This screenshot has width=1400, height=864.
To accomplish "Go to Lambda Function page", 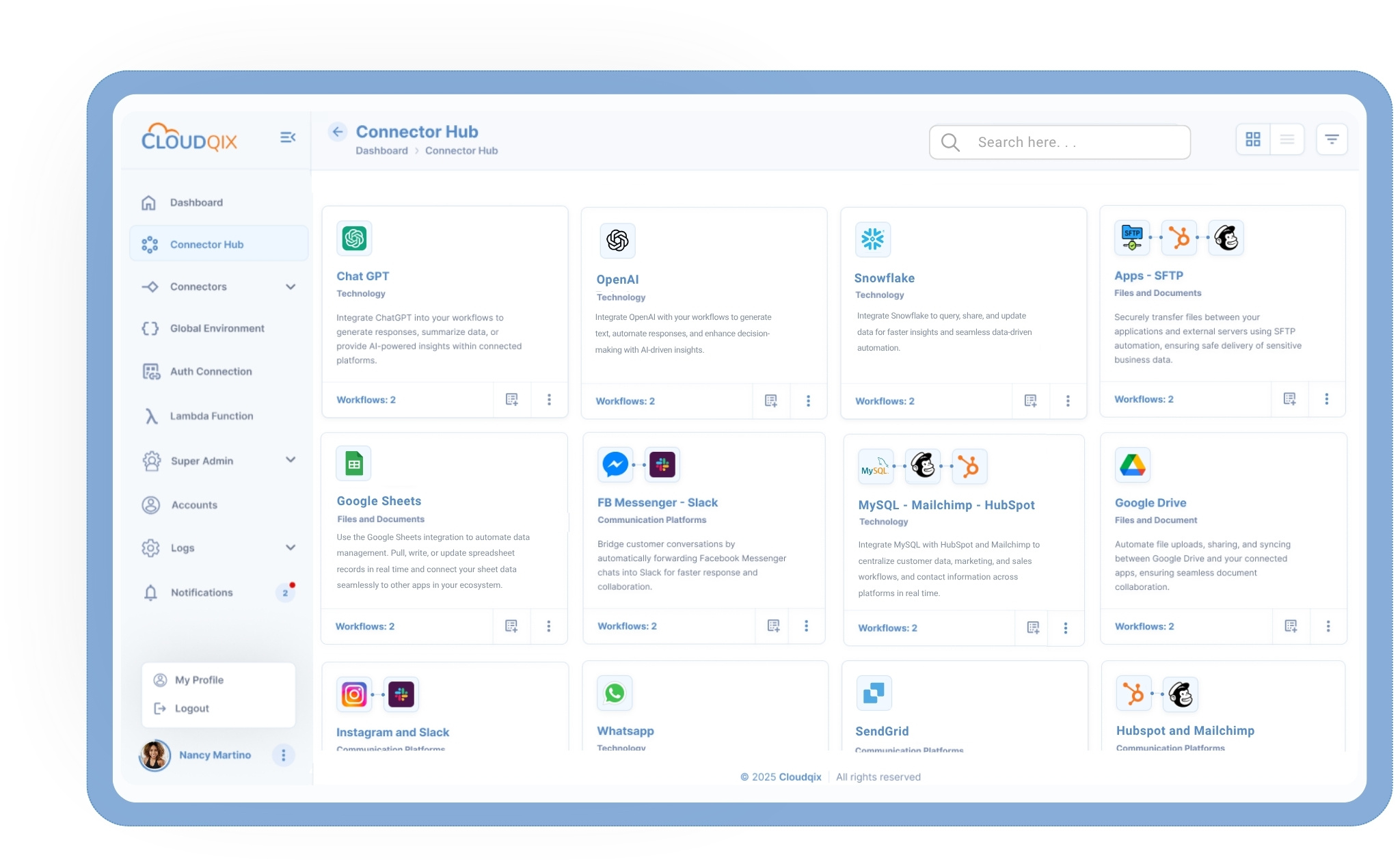I will (x=211, y=416).
